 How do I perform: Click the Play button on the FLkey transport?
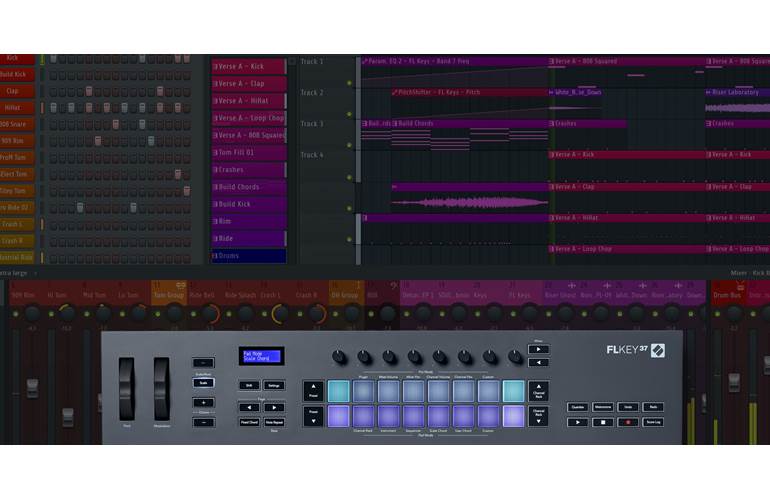[578, 422]
